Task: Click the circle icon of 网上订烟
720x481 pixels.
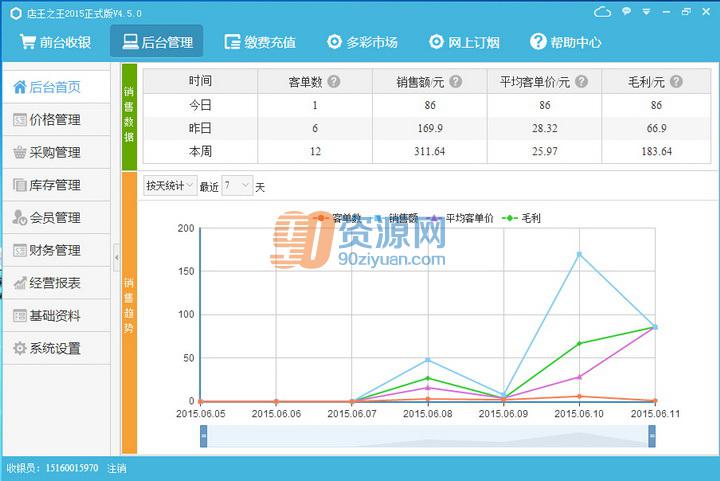Action: [436, 42]
